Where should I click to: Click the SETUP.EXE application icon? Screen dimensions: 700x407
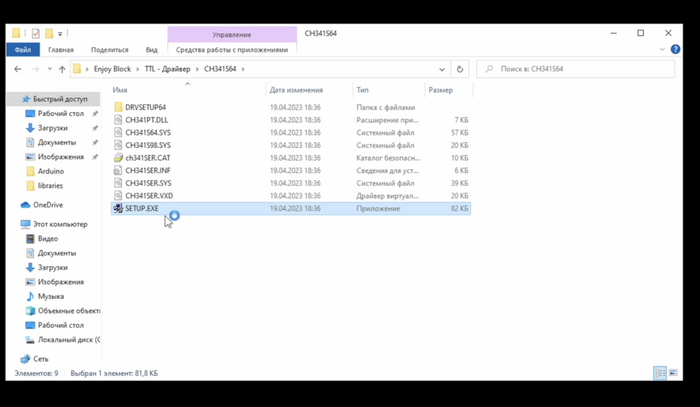point(118,208)
